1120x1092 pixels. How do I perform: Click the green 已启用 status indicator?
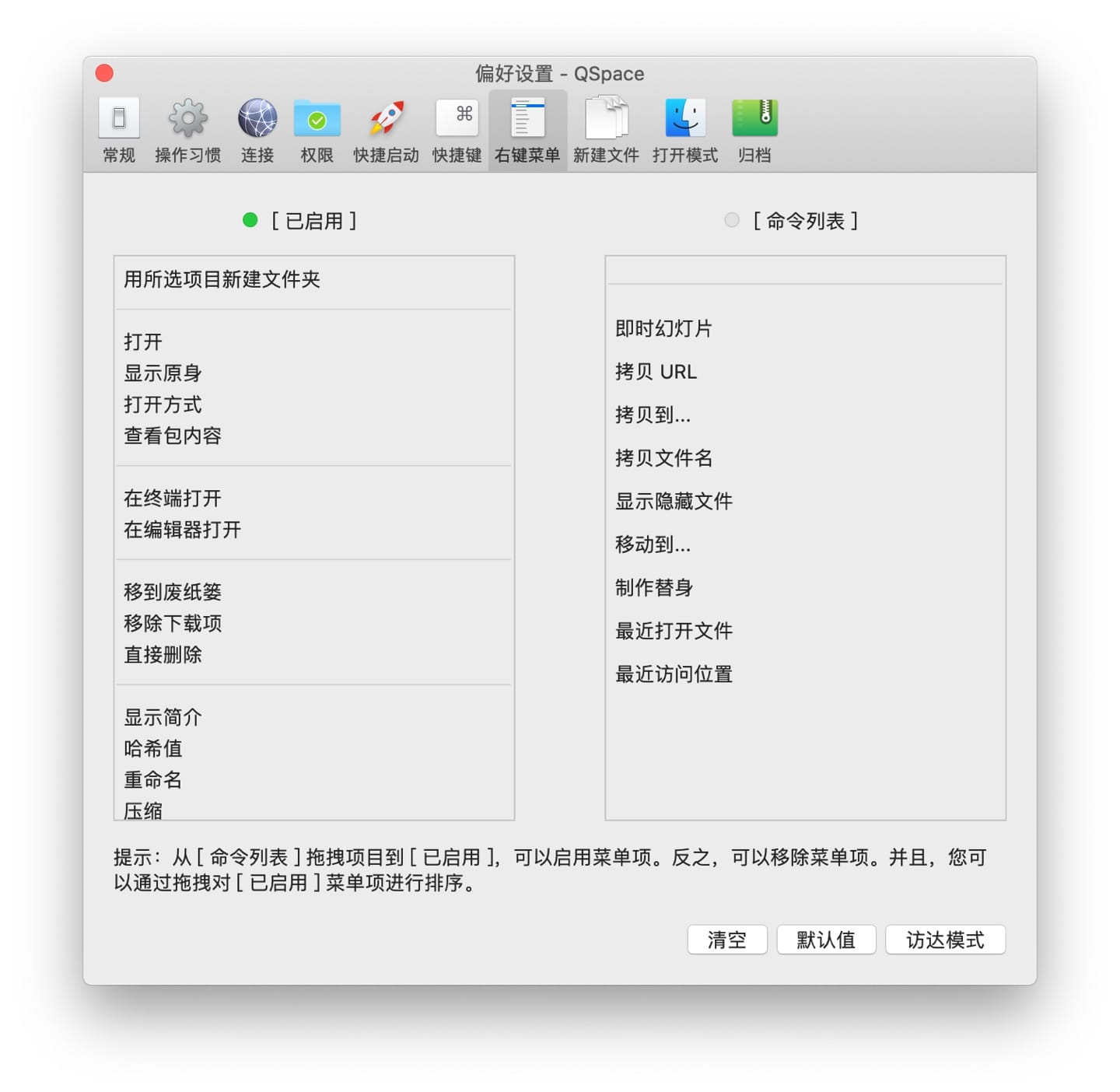(250, 221)
